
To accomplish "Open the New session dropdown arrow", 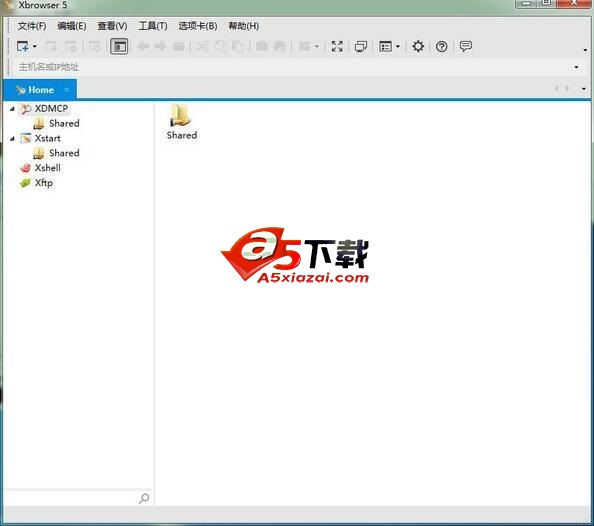I will pos(35,46).
